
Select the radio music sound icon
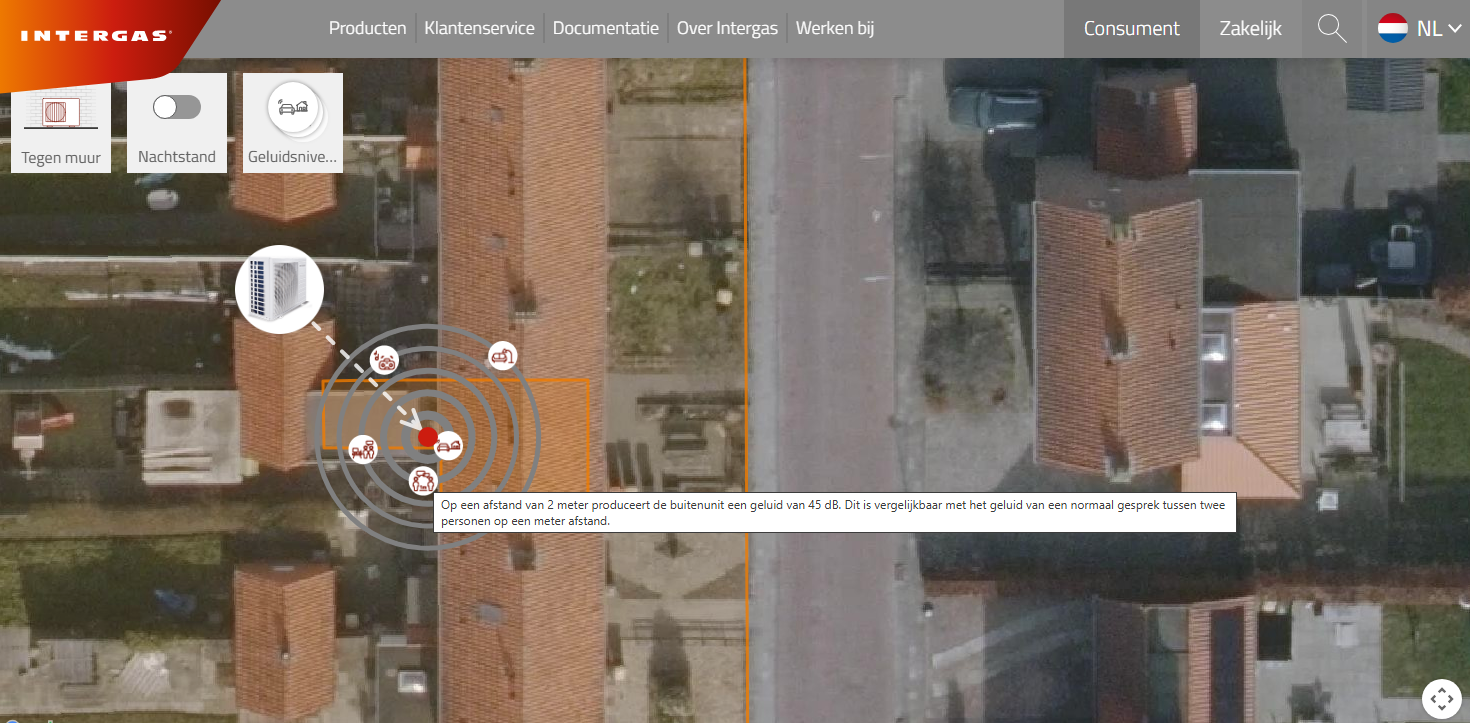point(384,360)
